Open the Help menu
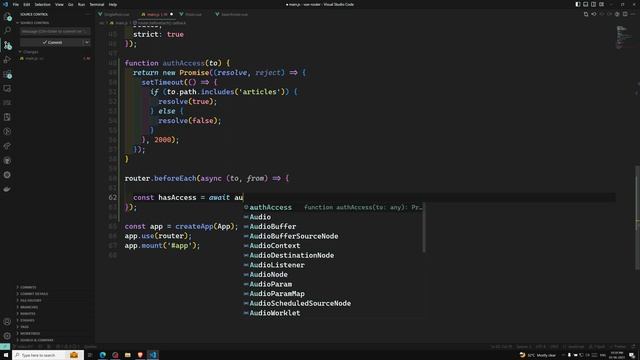Screen dimensions: 640x360 [x=113, y=4]
